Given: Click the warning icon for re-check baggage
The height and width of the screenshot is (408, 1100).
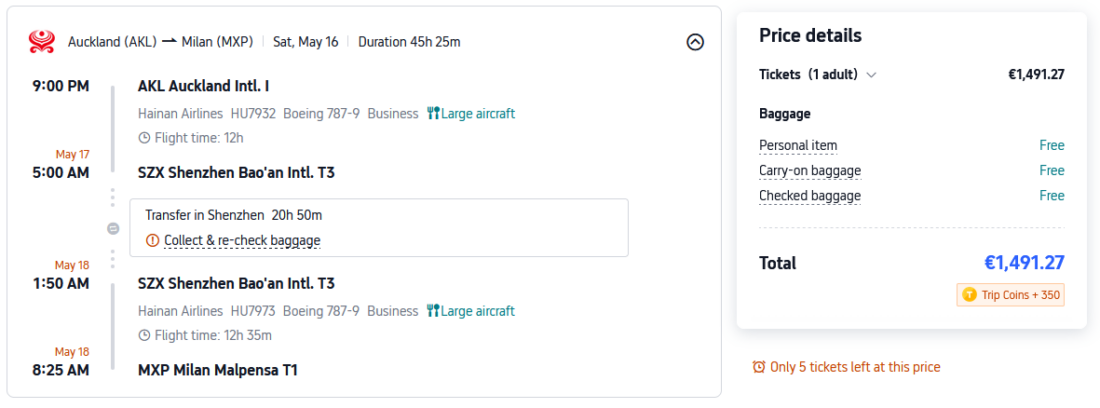Looking at the screenshot, I should tap(152, 240).
